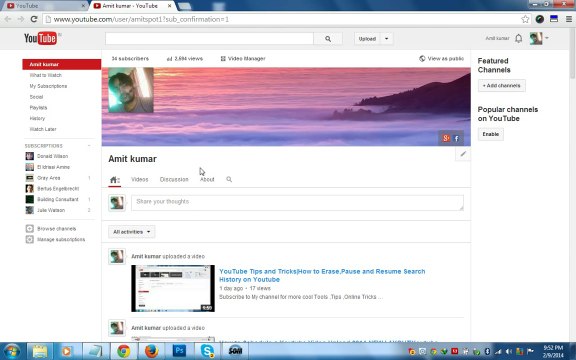Screen dimensions: 576x360
Task: Click the volume icon in system tray
Action: pyautogui.click(x=509, y=352)
